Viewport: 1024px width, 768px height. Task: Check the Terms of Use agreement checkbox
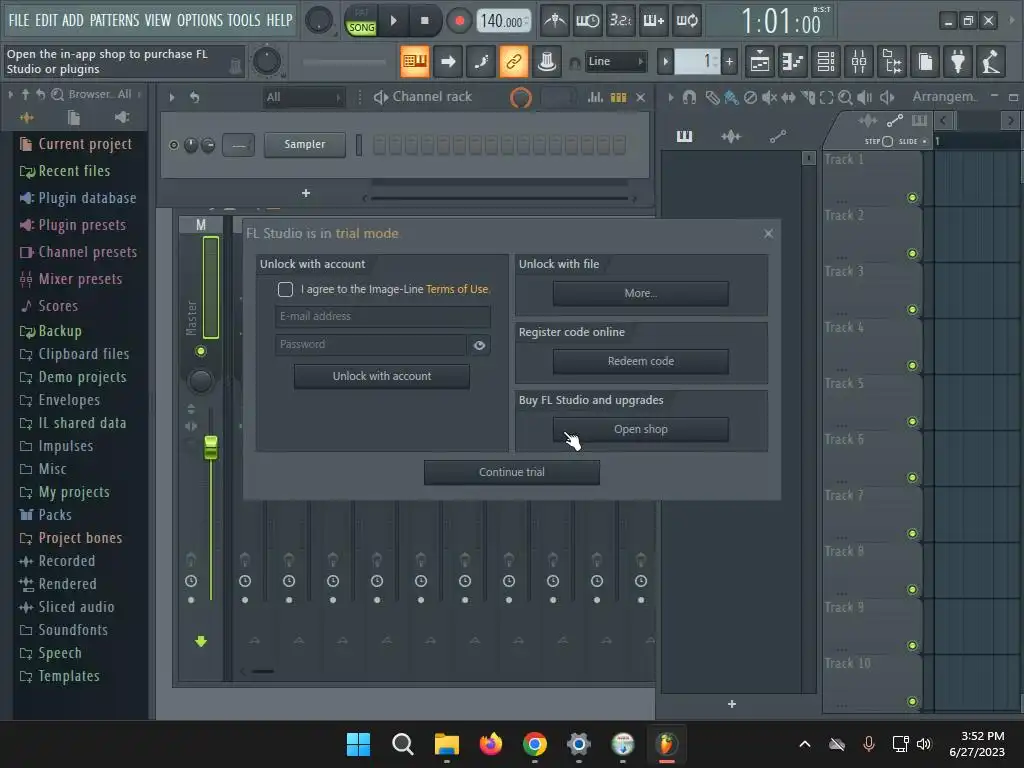click(x=285, y=289)
